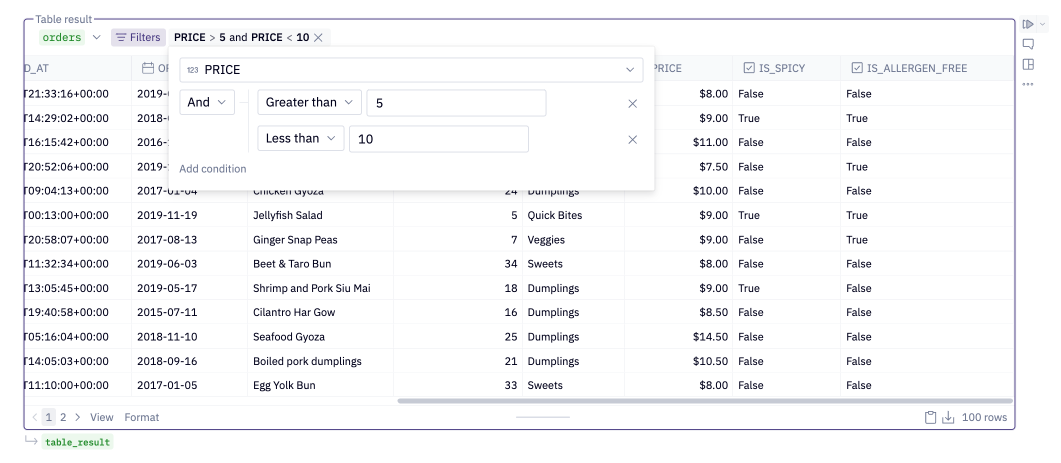
Task: Select the Egg Yolk Bun cell
Action: (x=320, y=386)
